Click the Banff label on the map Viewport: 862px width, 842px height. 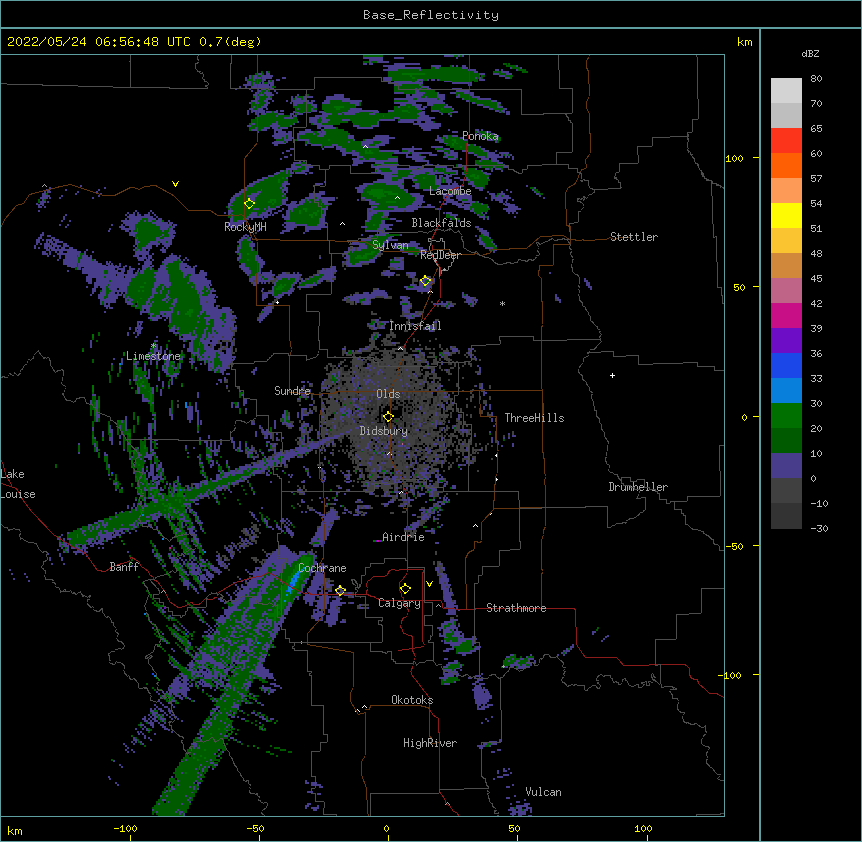[x=124, y=567]
